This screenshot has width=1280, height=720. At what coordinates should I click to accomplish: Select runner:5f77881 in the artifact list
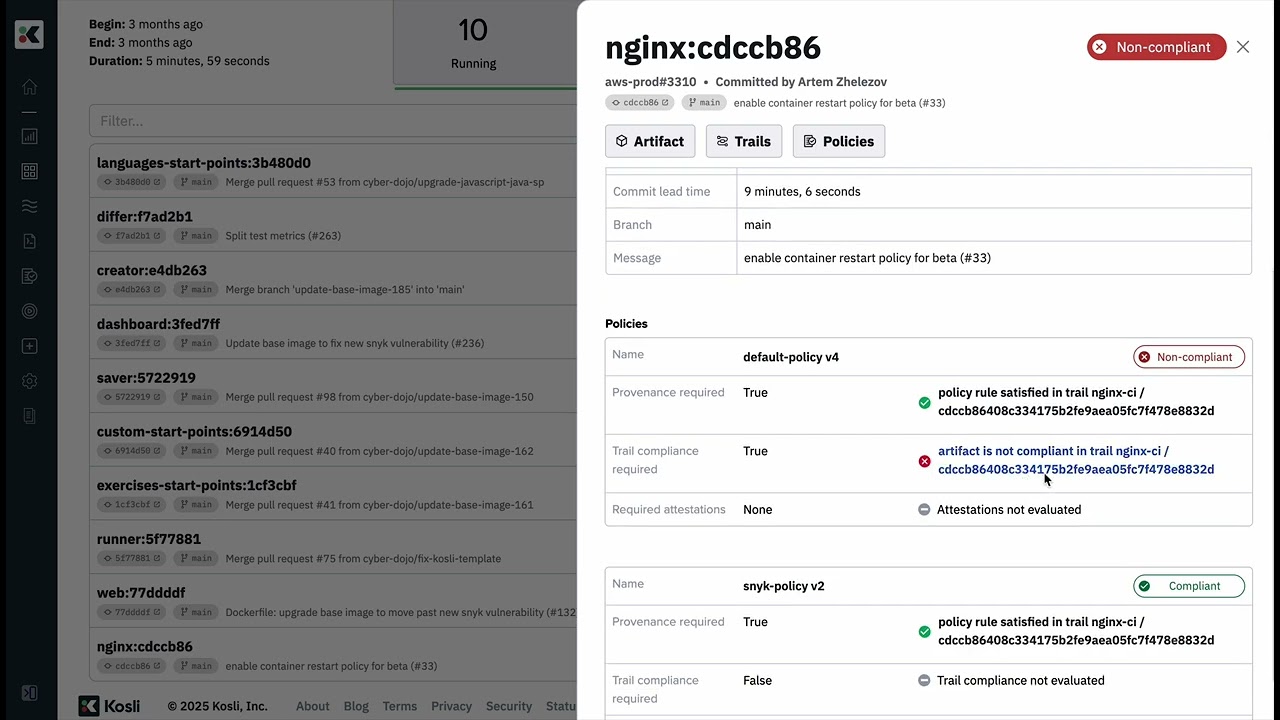[149, 539]
